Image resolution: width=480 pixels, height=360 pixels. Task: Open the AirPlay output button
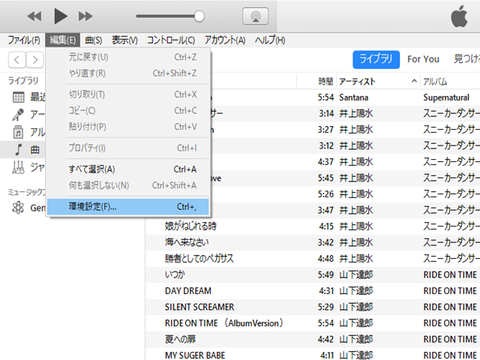[x=255, y=16]
